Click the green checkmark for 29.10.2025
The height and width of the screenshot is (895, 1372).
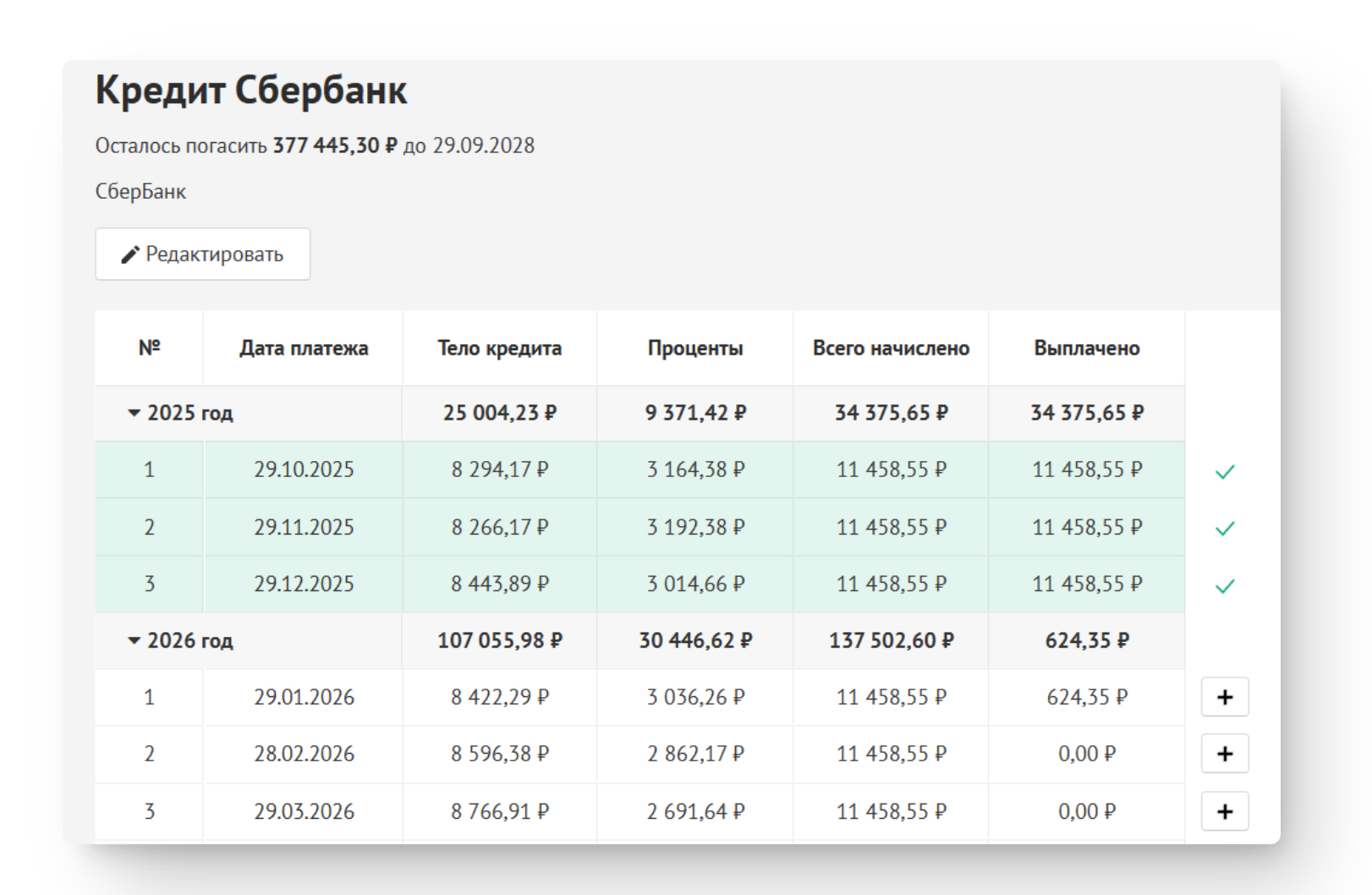[1224, 471]
